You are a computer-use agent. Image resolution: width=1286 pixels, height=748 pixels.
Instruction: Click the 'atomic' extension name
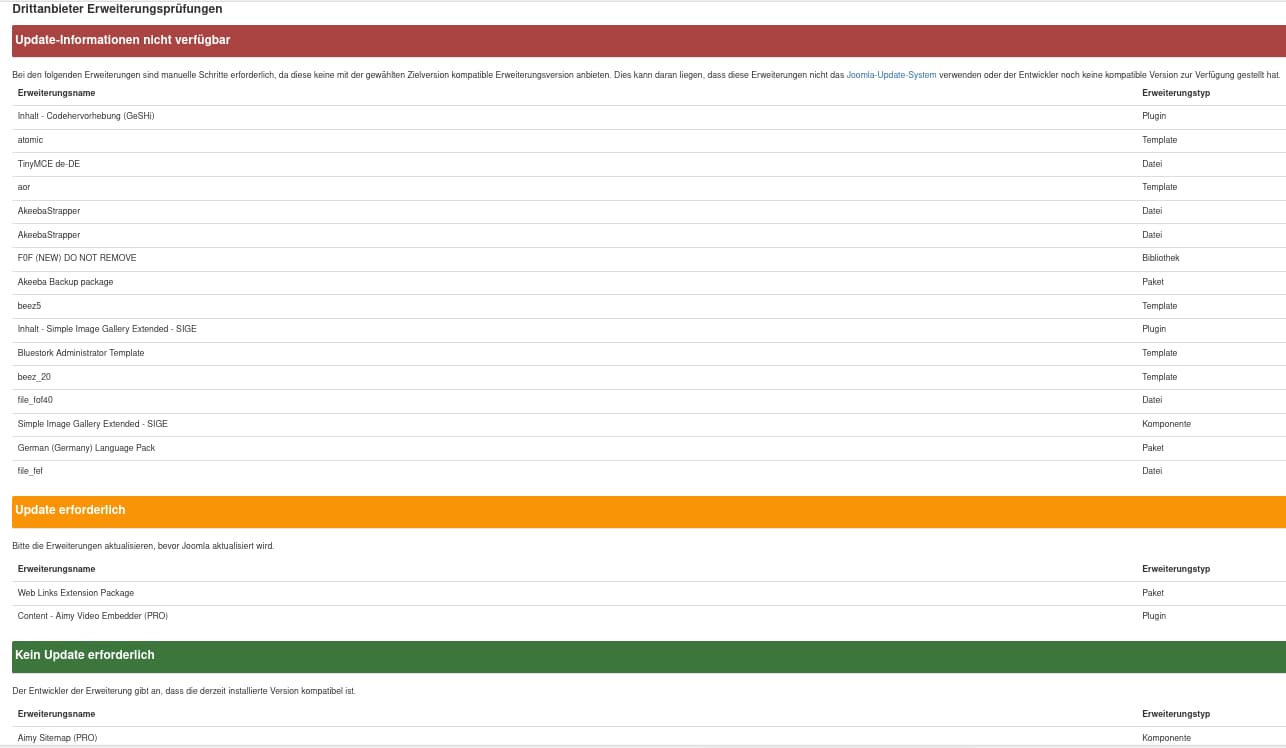coord(30,140)
